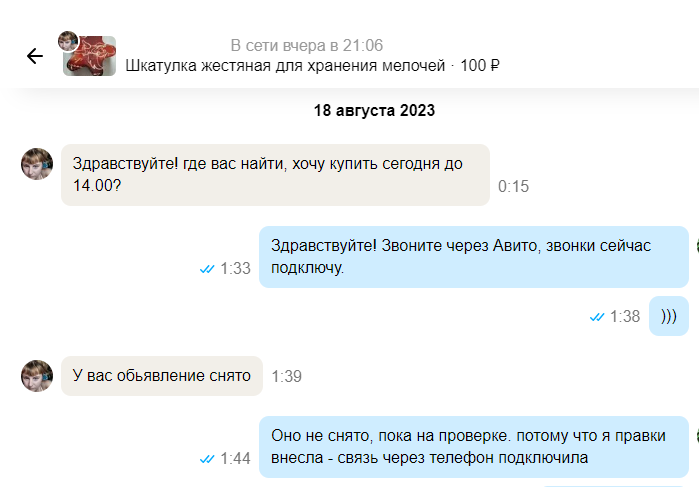Open the small buyer avatar in header
The height and width of the screenshot is (487, 699).
pos(68,41)
